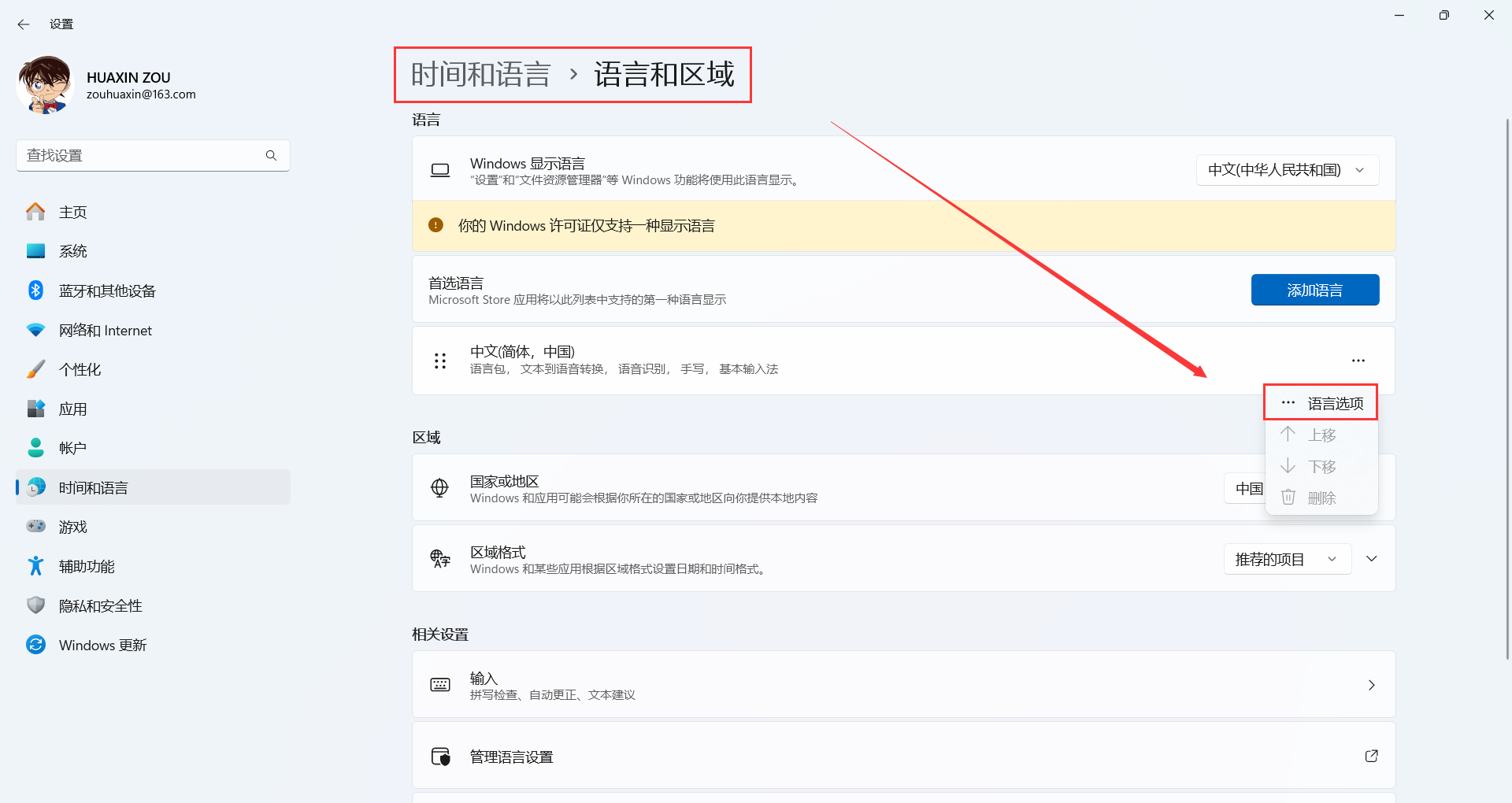1512x803 pixels.
Task: Choose 语言选项 from the context menu
Action: [x=1321, y=403]
